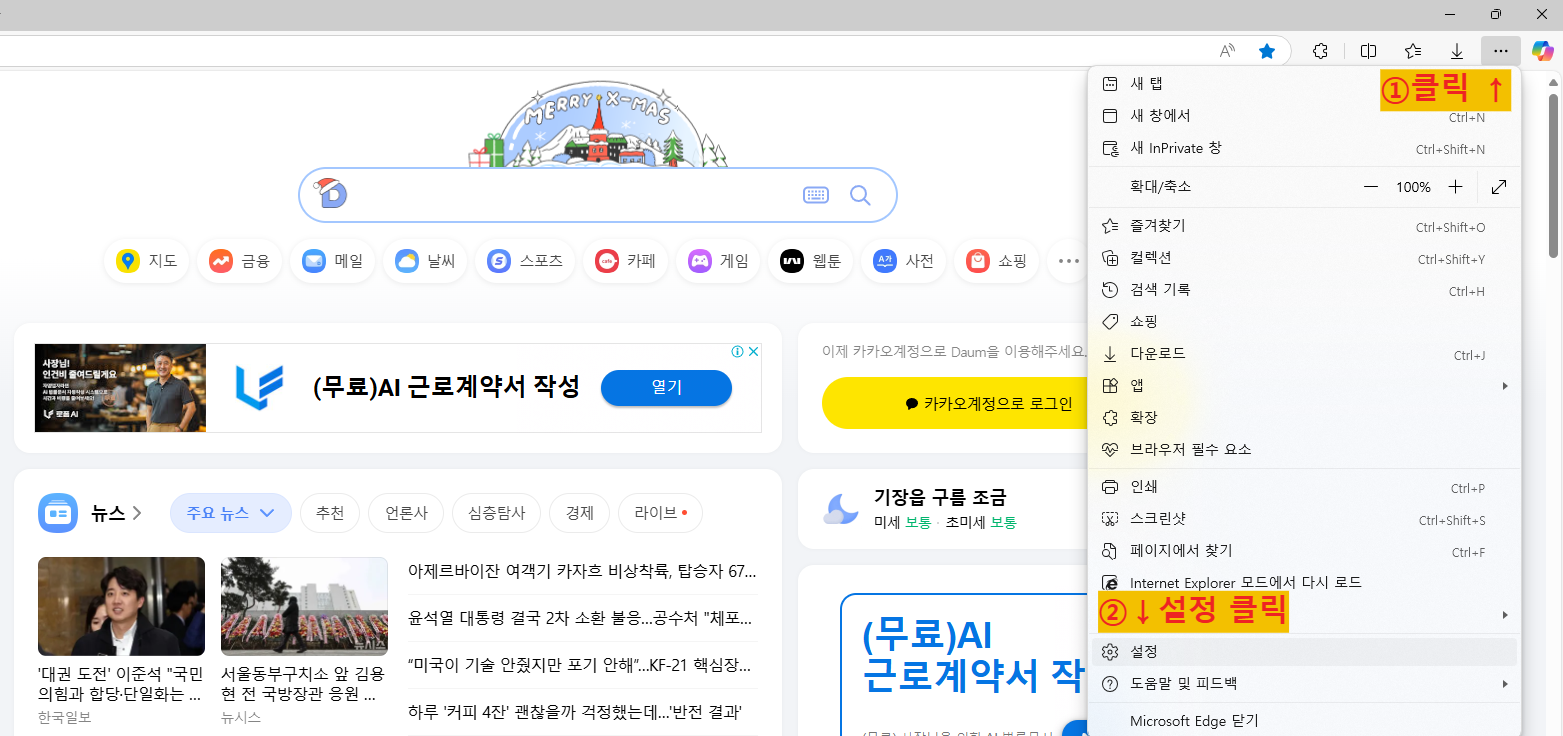The image size is (1563, 736).
Task: Open the 게임 game shortcut
Action: point(718,261)
